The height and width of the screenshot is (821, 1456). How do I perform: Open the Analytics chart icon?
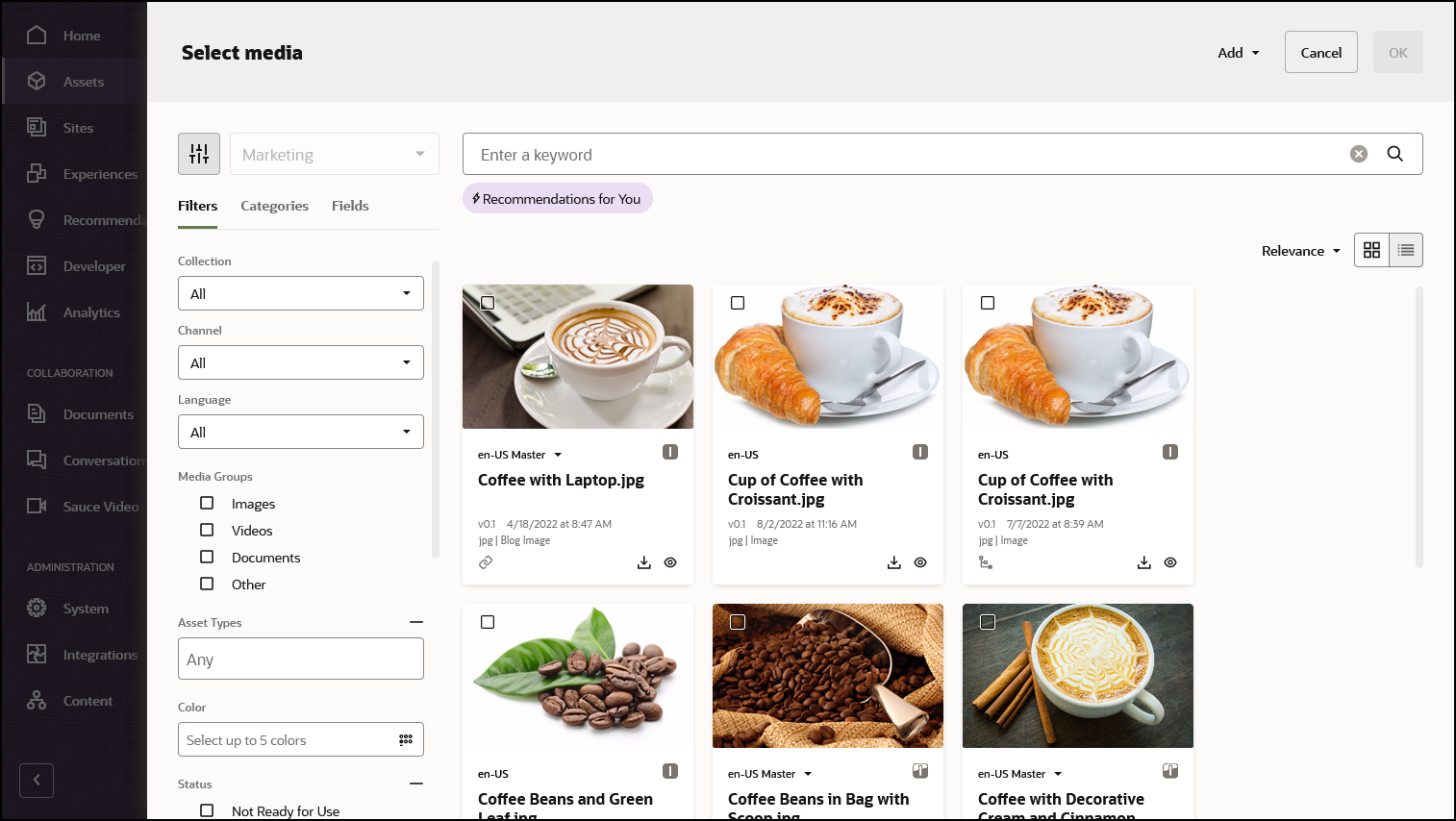click(37, 311)
